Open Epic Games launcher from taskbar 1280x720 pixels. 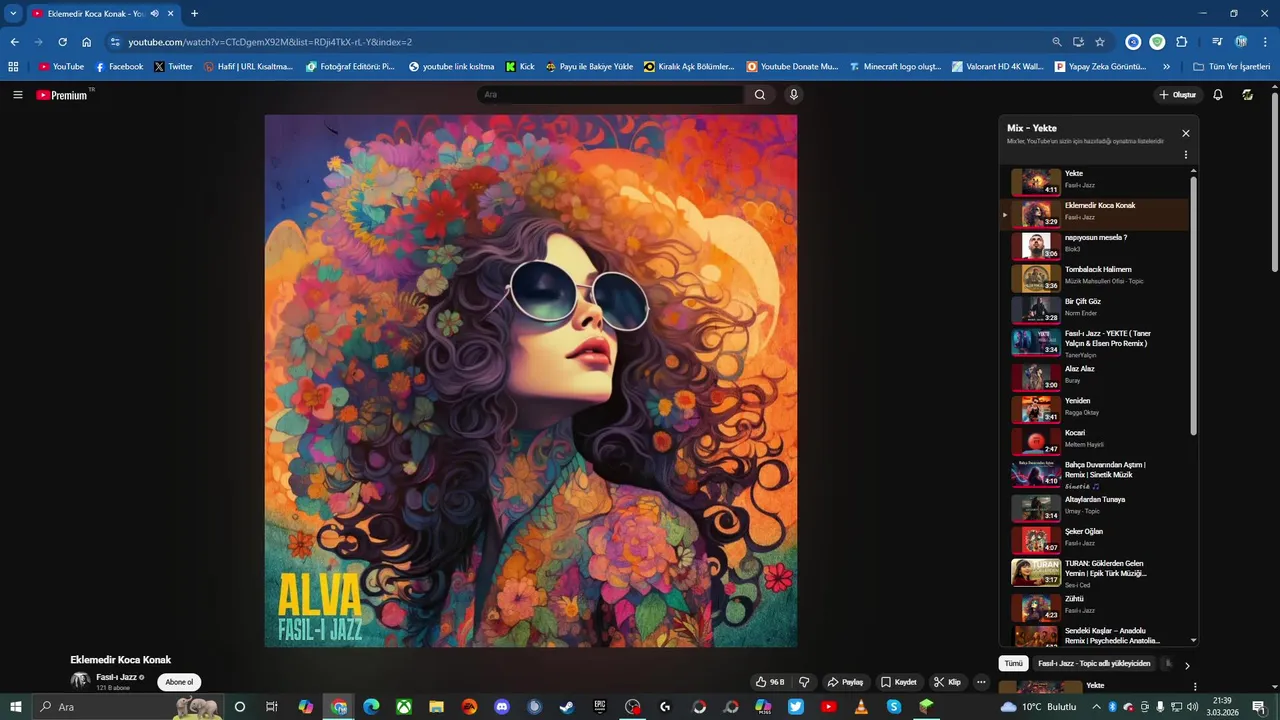point(600,707)
